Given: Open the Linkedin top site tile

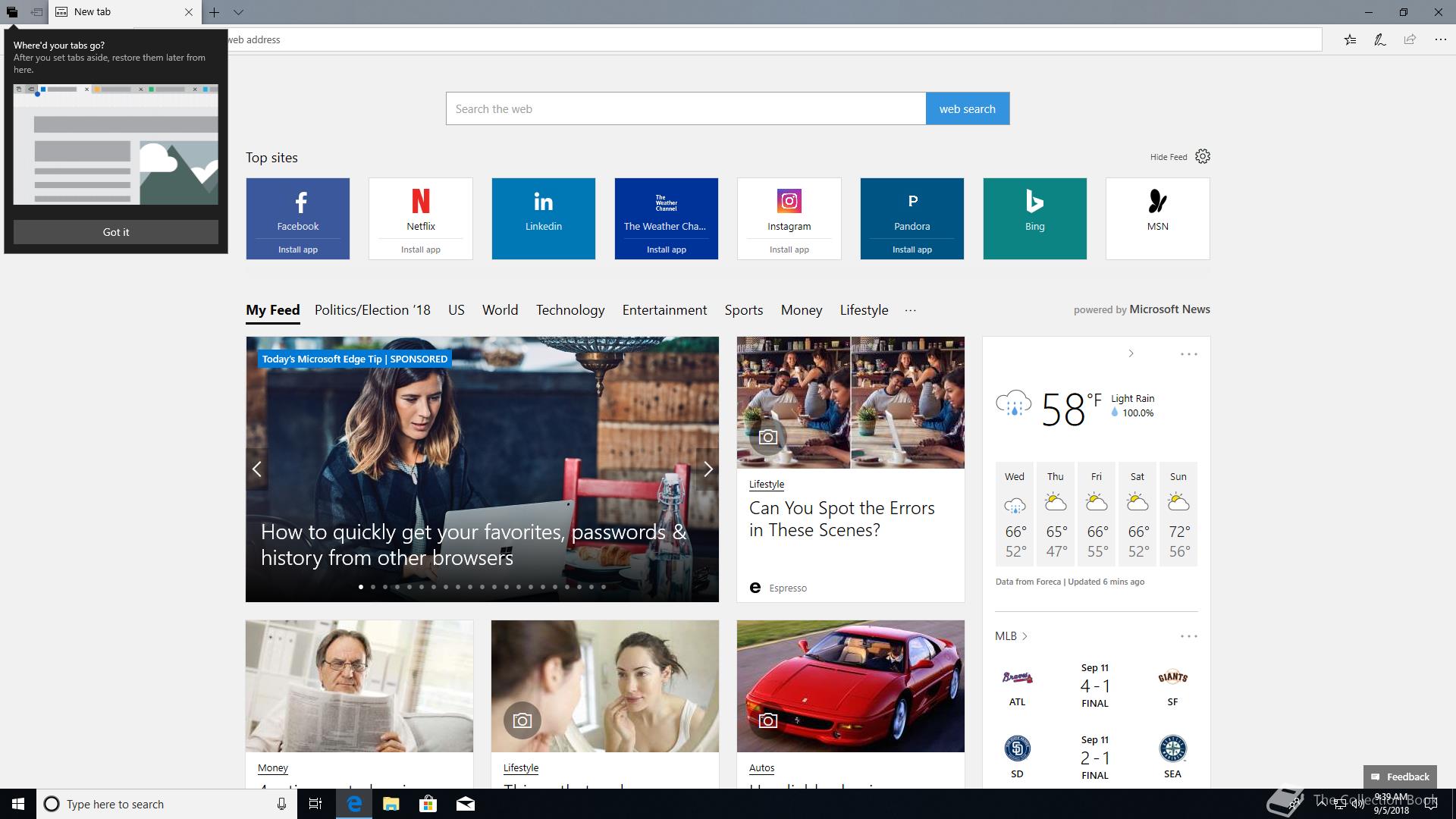Looking at the screenshot, I should pos(544,218).
